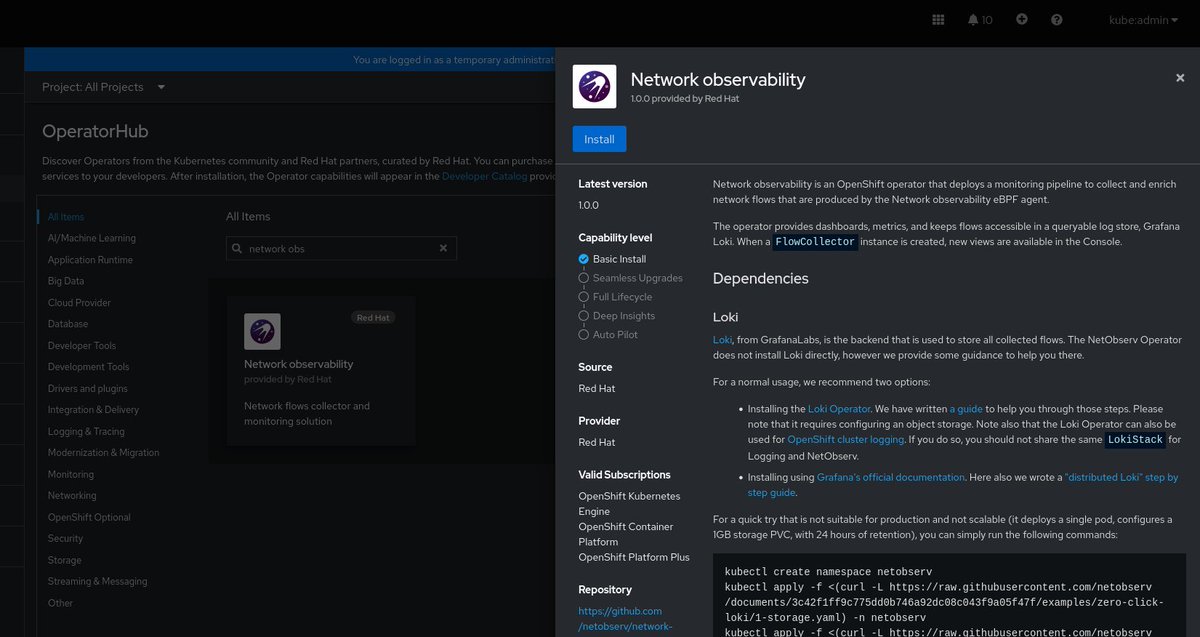Close the Network observability side panel
Viewport: 1200px width, 637px height.
coord(1180,78)
